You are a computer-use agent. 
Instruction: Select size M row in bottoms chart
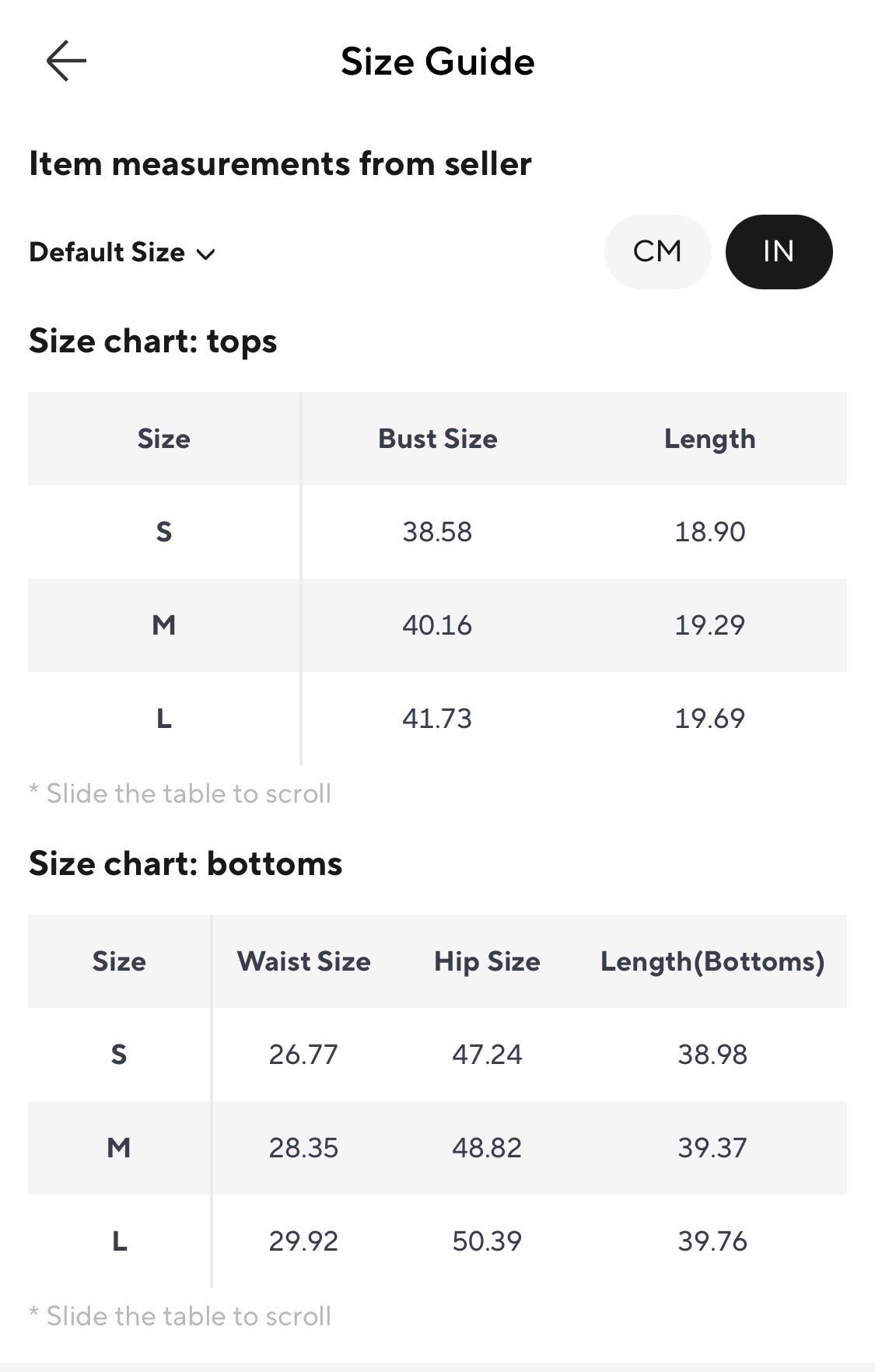(437, 1148)
